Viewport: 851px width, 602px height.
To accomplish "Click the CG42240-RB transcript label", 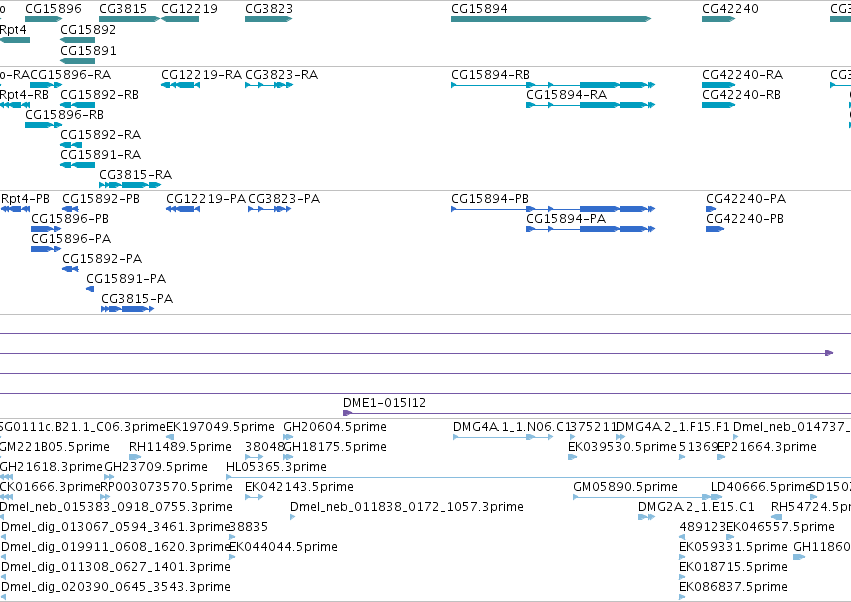I will [741, 94].
